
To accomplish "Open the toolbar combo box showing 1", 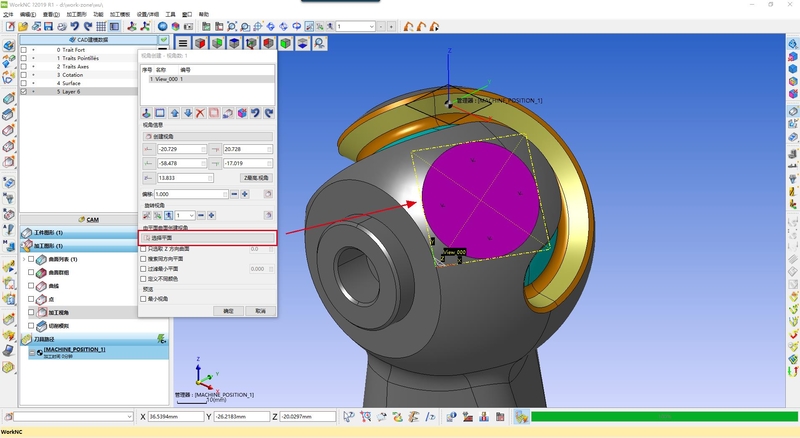I will pos(369,26).
